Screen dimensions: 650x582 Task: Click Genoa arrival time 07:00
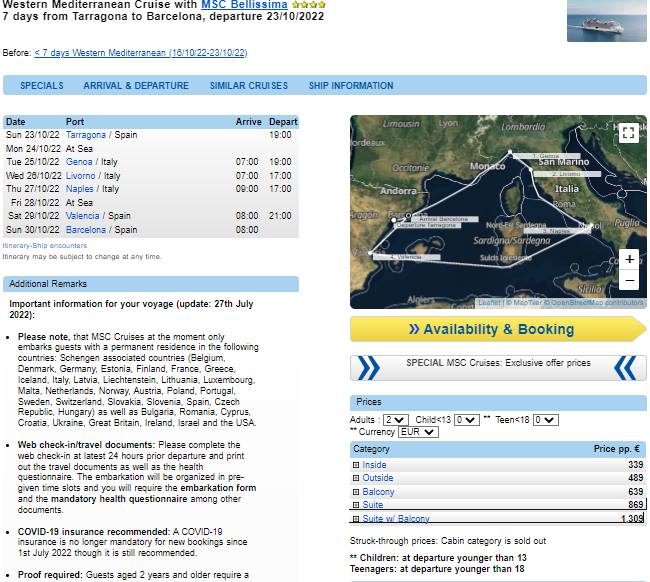[247, 162]
